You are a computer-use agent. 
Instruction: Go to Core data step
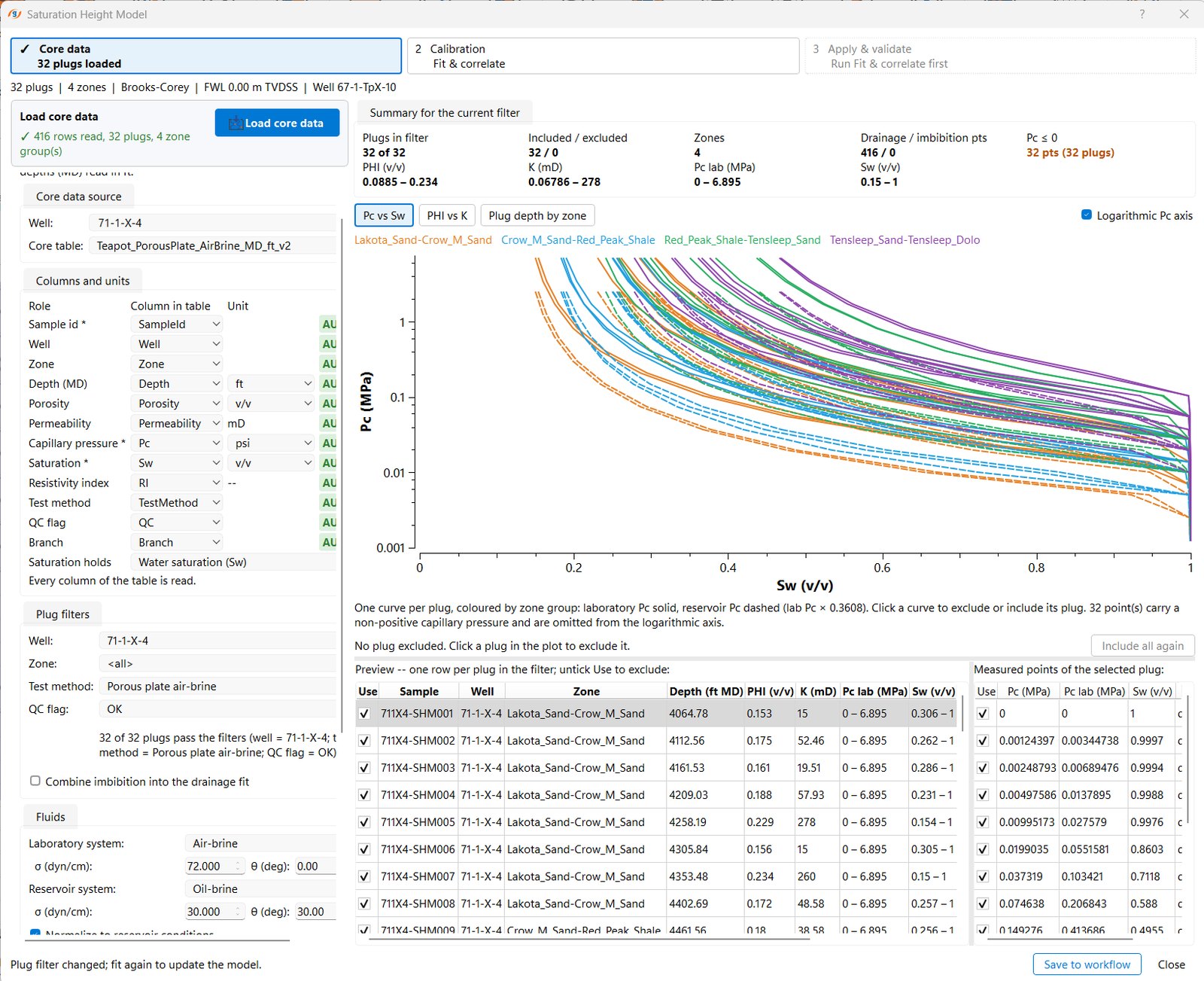coord(206,56)
